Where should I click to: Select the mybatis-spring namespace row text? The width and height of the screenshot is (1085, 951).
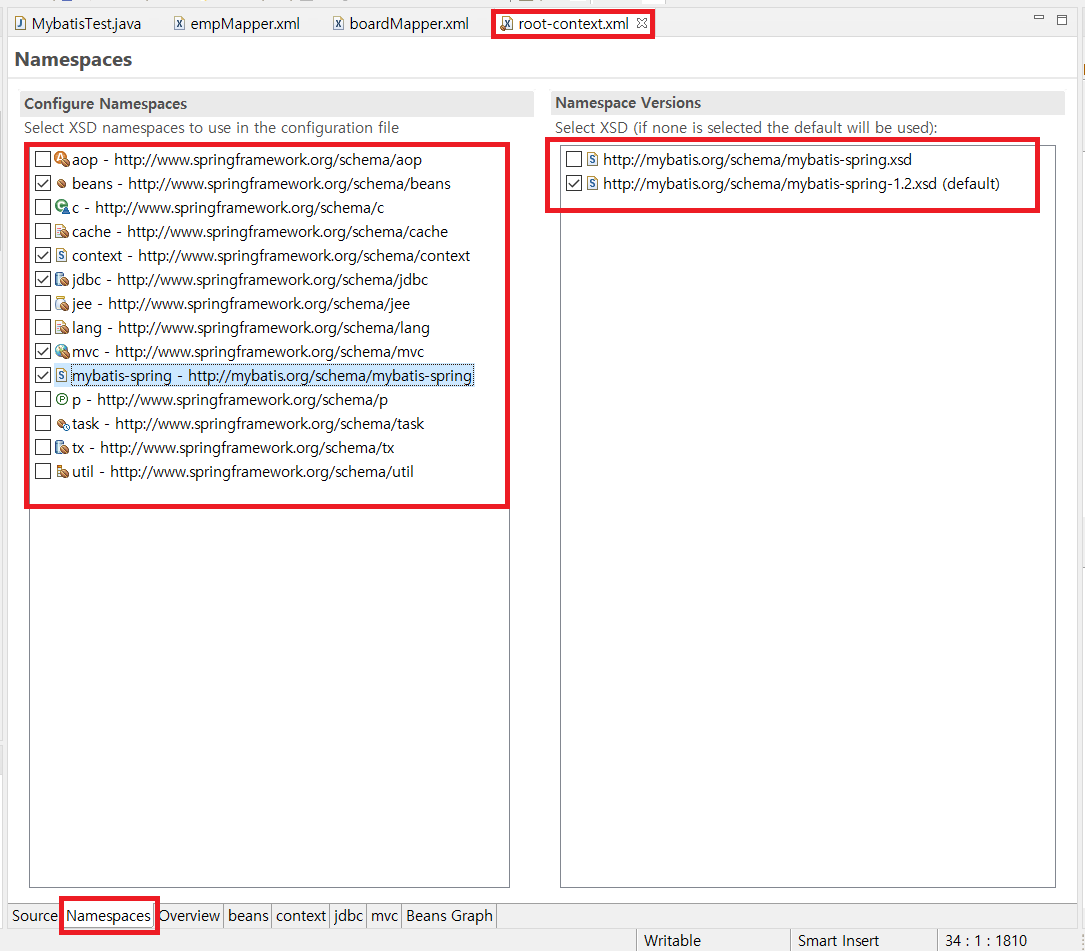click(272, 376)
